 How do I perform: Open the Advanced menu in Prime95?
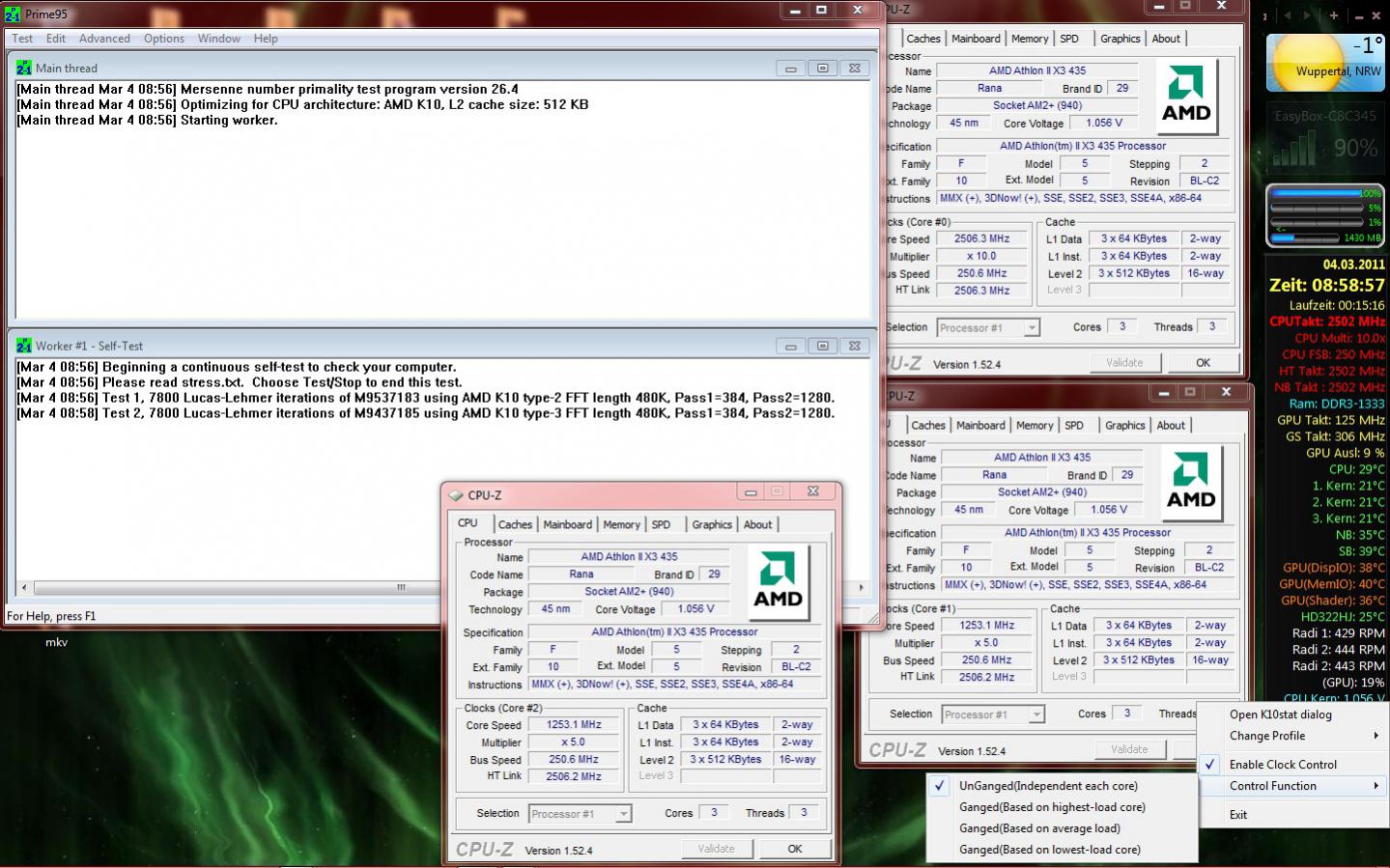click(x=104, y=39)
